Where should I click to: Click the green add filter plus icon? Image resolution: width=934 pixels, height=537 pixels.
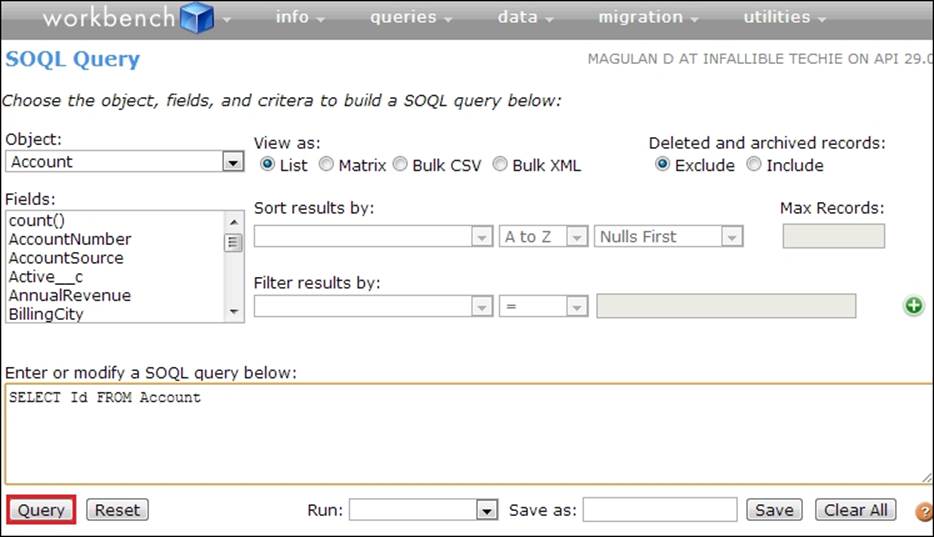tap(913, 306)
